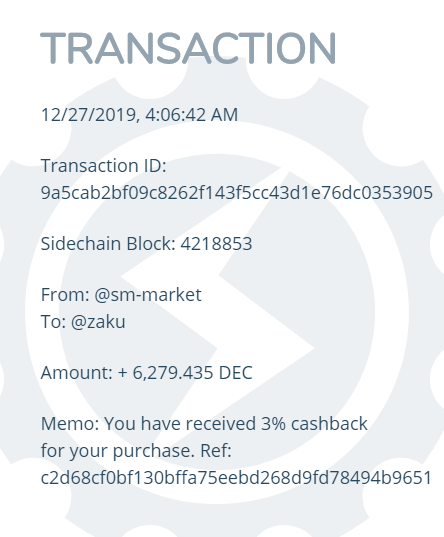Select the transaction ID hash starting 9a5cab2b
Screen dimensions: 444x537
237,192
